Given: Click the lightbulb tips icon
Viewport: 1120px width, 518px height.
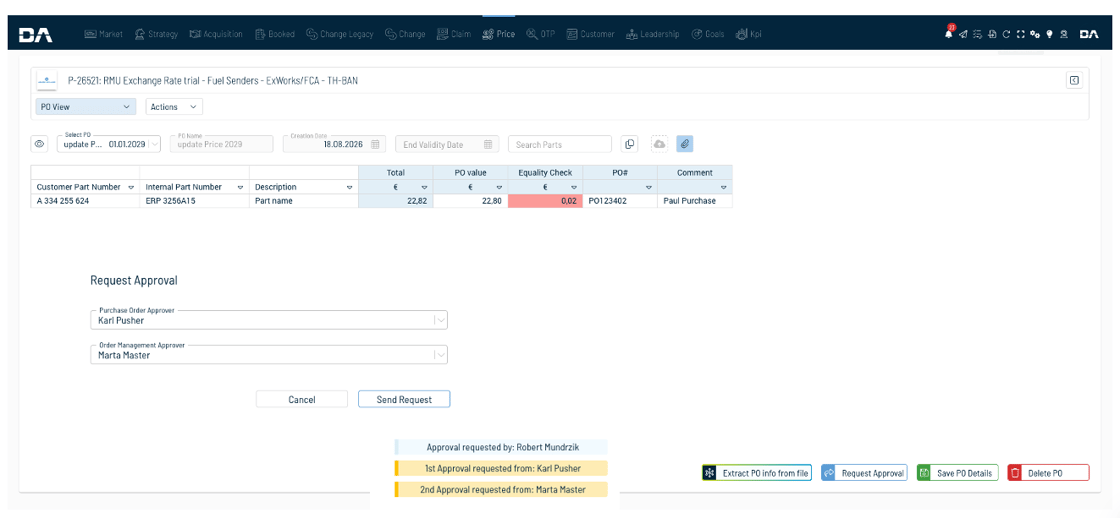Looking at the screenshot, I should click(x=1049, y=34).
